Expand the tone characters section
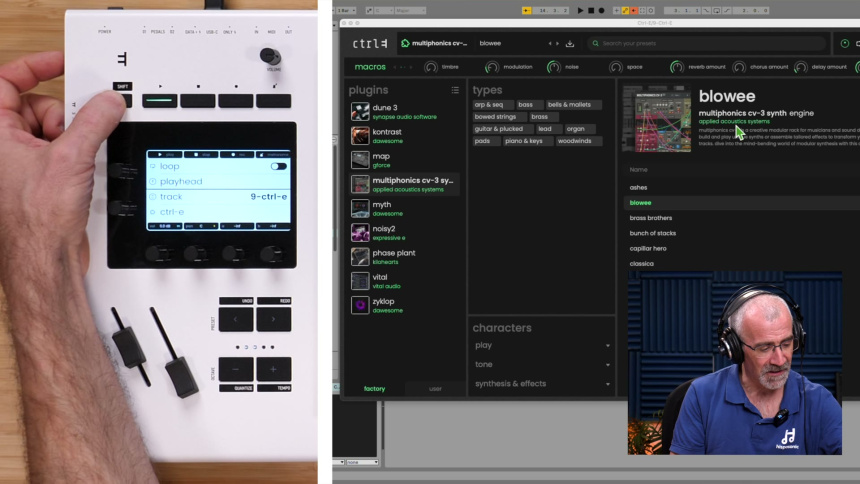860x484 pixels. (542, 364)
